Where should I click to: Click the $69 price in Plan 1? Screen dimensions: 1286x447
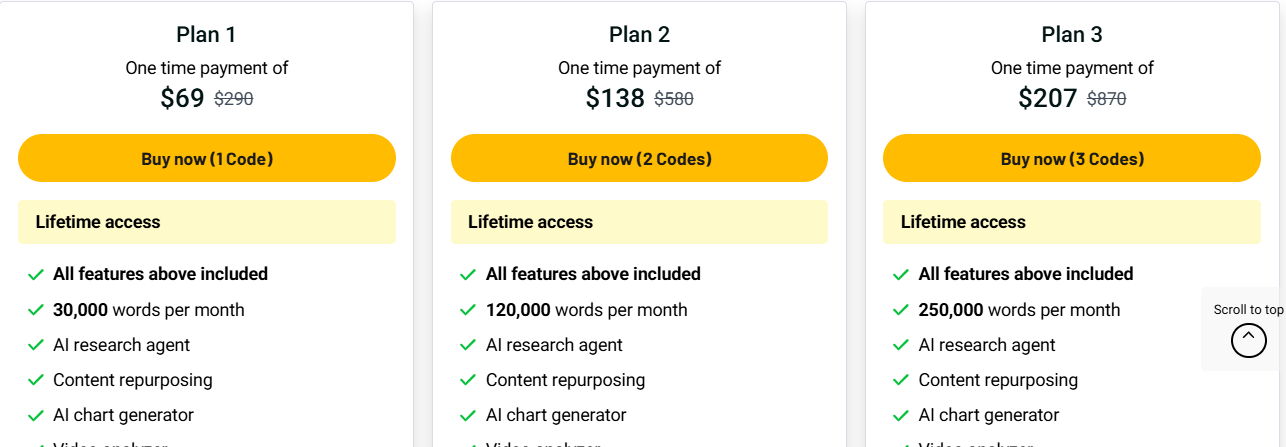(x=182, y=98)
